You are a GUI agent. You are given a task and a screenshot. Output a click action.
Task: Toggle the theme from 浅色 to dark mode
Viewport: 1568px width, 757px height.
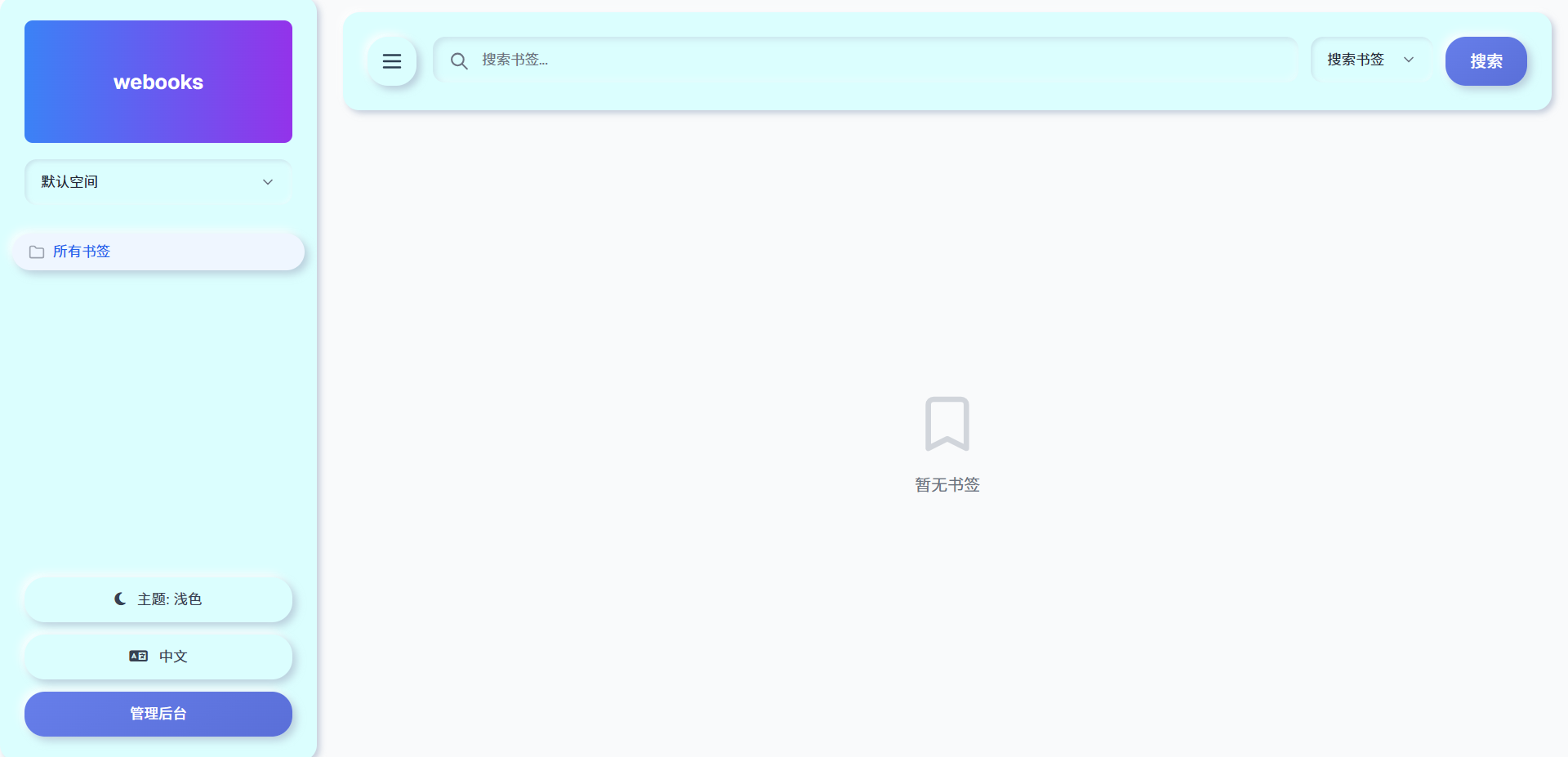pyautogui.click(x=158, y=599)
